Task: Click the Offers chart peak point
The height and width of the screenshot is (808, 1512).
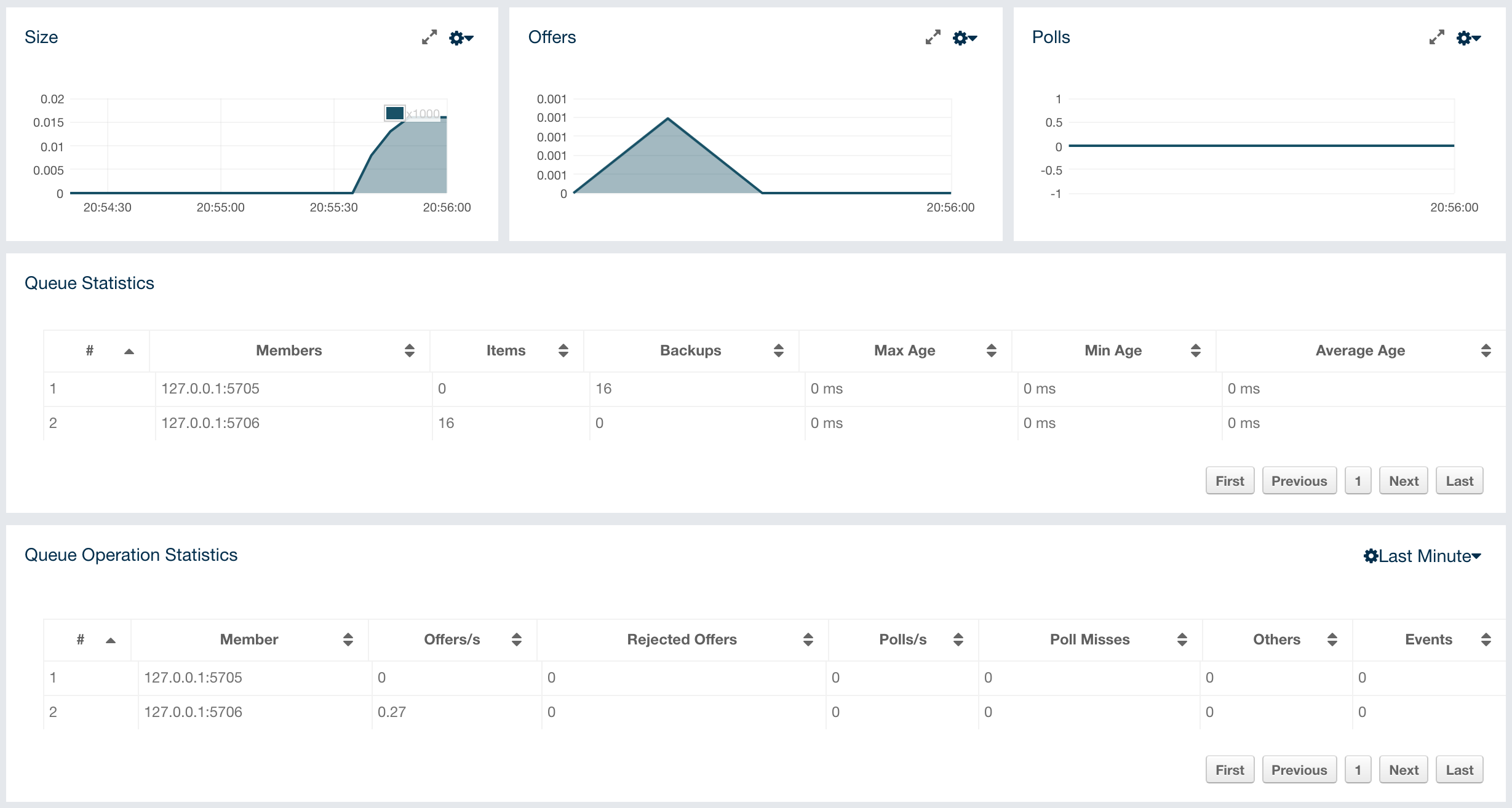Action: (668, 118)
